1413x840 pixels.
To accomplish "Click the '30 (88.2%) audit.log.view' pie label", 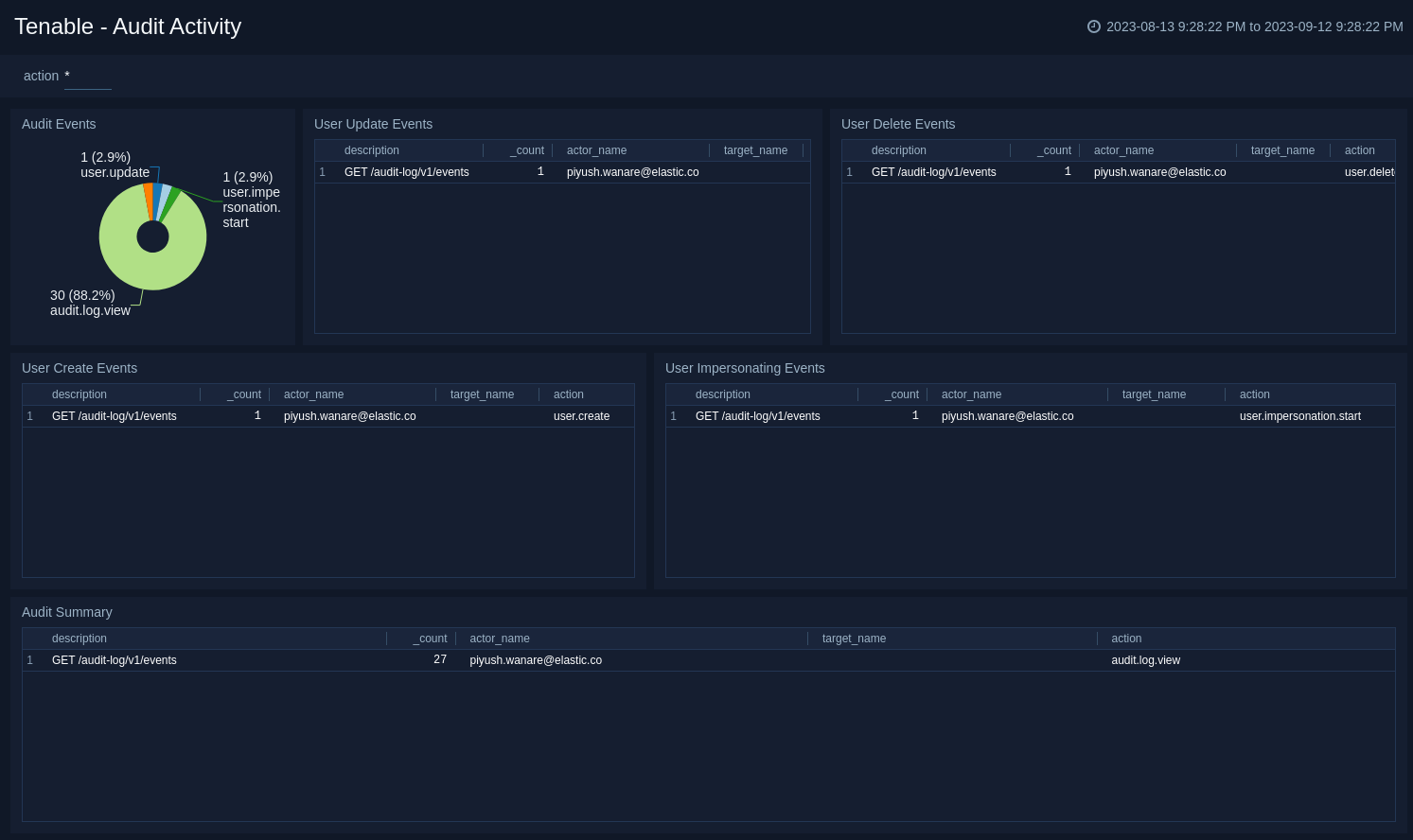I will pyautogui.click(x=90, y=303).
